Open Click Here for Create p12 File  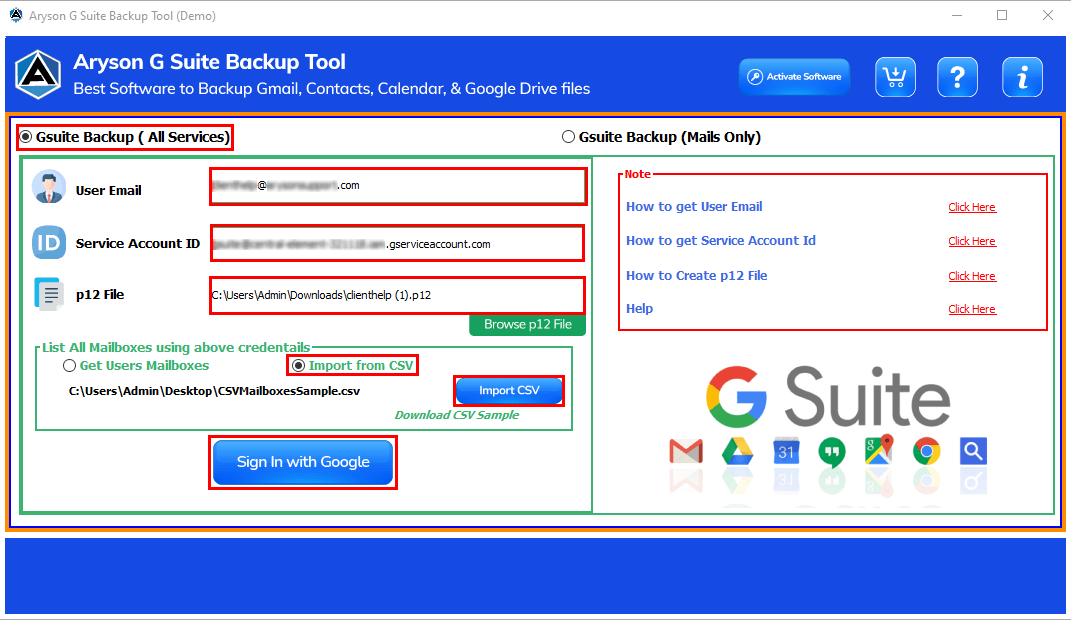pos(972,277)
